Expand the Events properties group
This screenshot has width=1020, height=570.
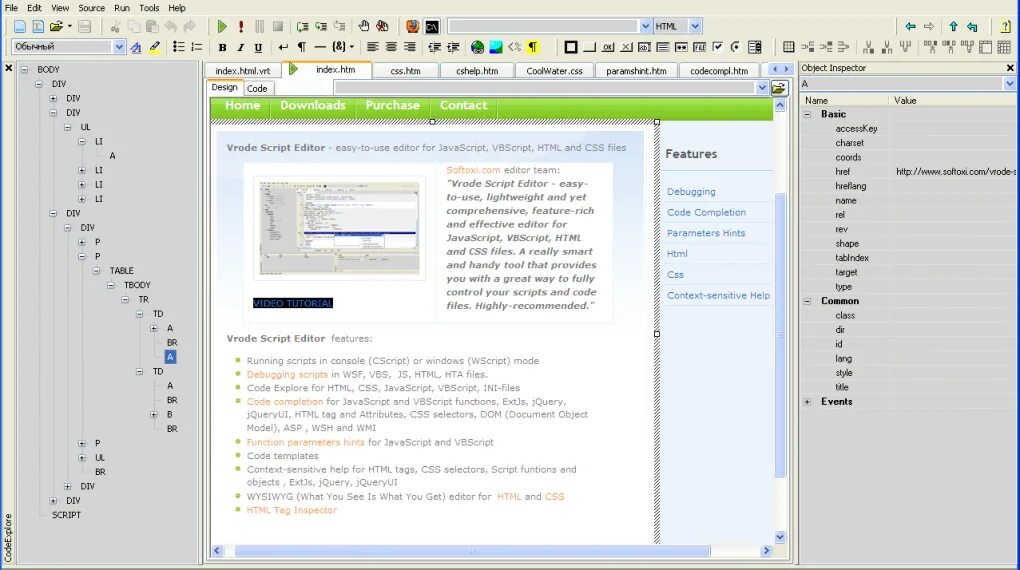[807, 402]
